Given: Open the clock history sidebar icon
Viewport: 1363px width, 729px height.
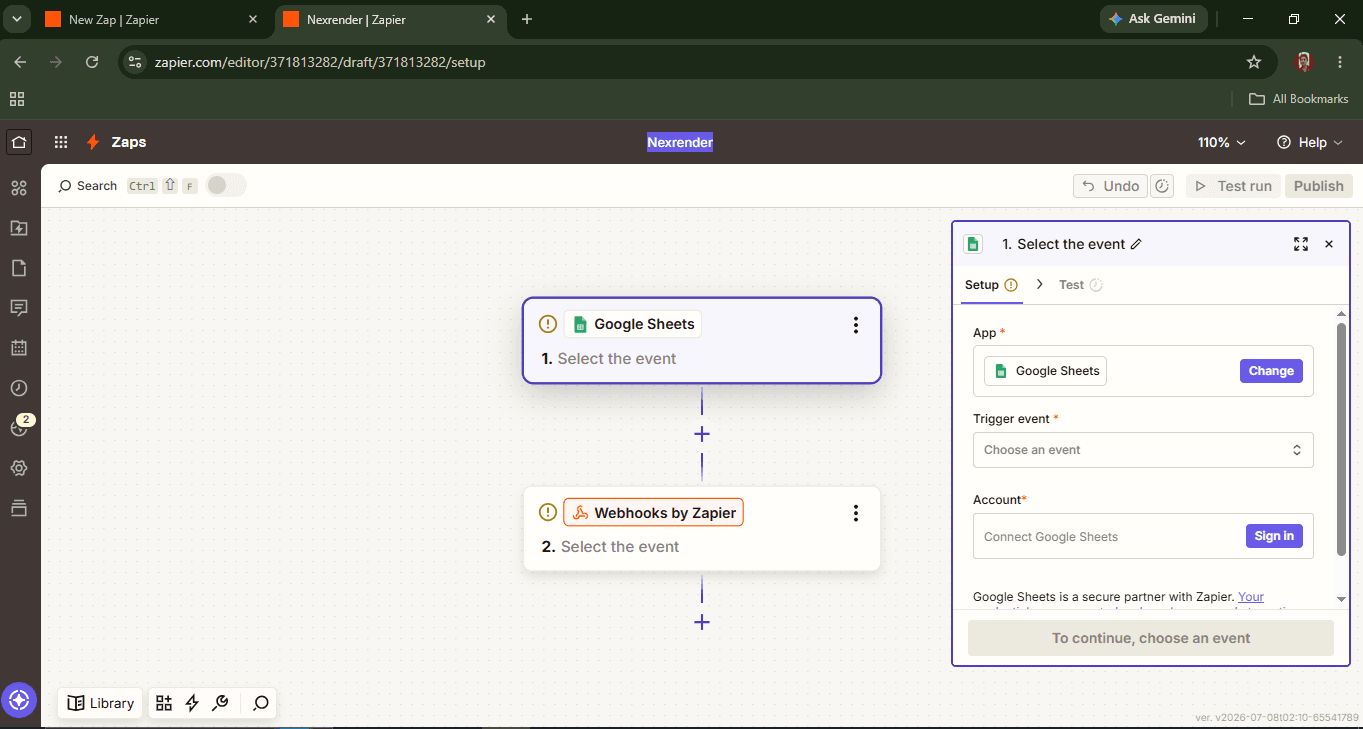Looking at the screenshot, I should click(x=18, y=388).
